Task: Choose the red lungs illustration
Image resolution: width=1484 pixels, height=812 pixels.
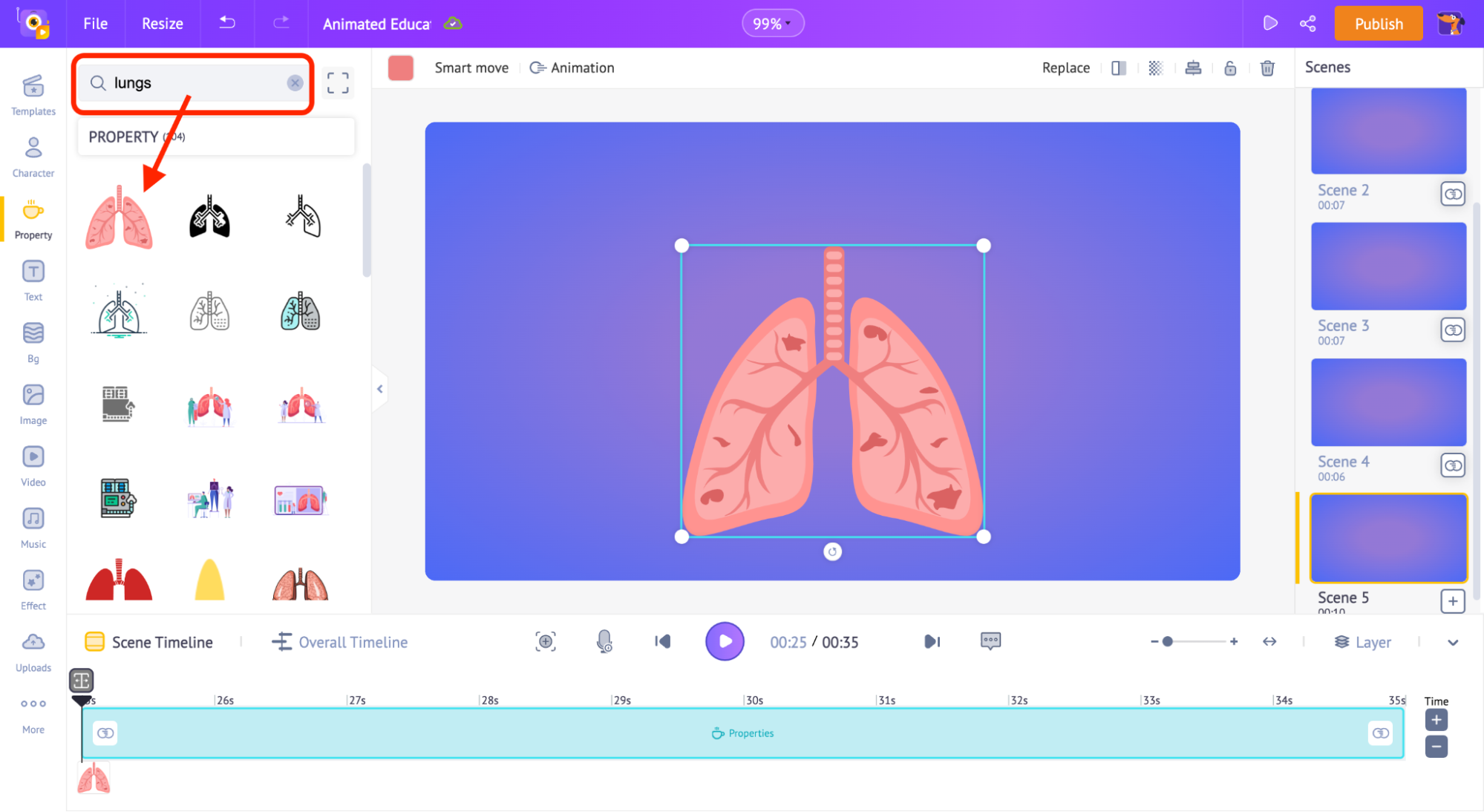Action: pos(119,579)
